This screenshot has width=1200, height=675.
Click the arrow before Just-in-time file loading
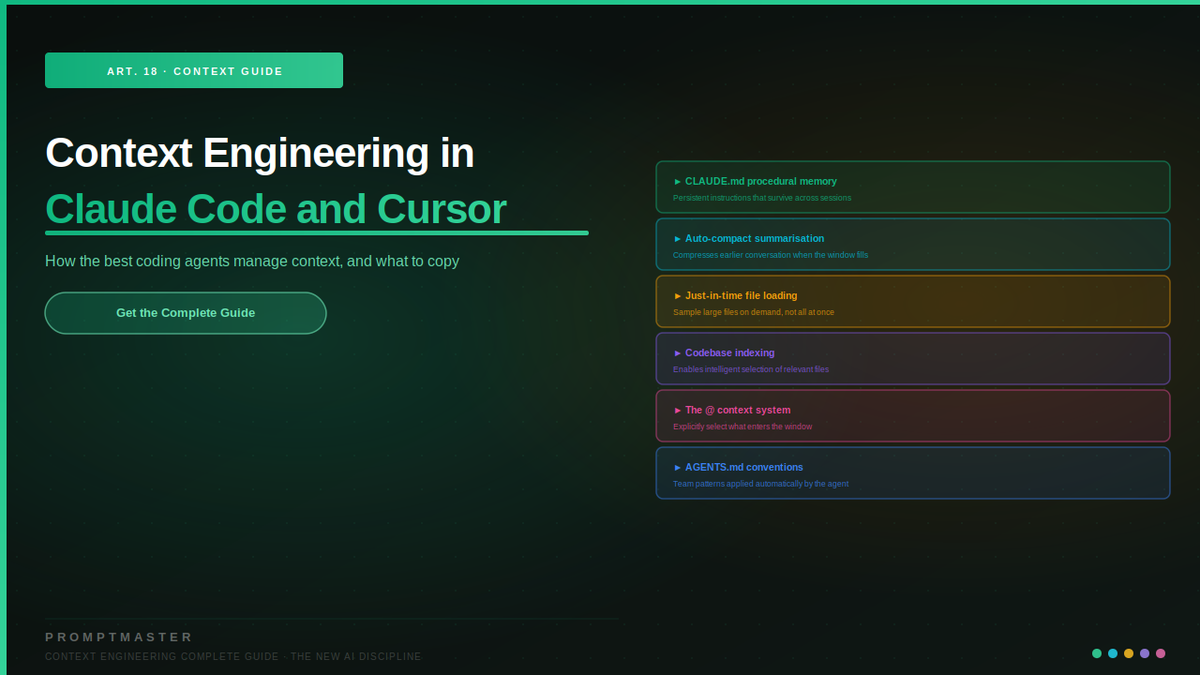(x=677, y=295)
